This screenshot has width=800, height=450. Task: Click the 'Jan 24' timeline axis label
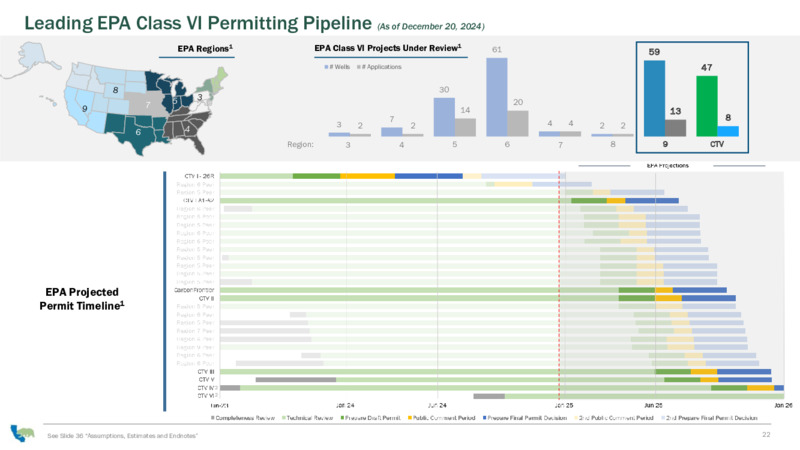click(345, 405)
